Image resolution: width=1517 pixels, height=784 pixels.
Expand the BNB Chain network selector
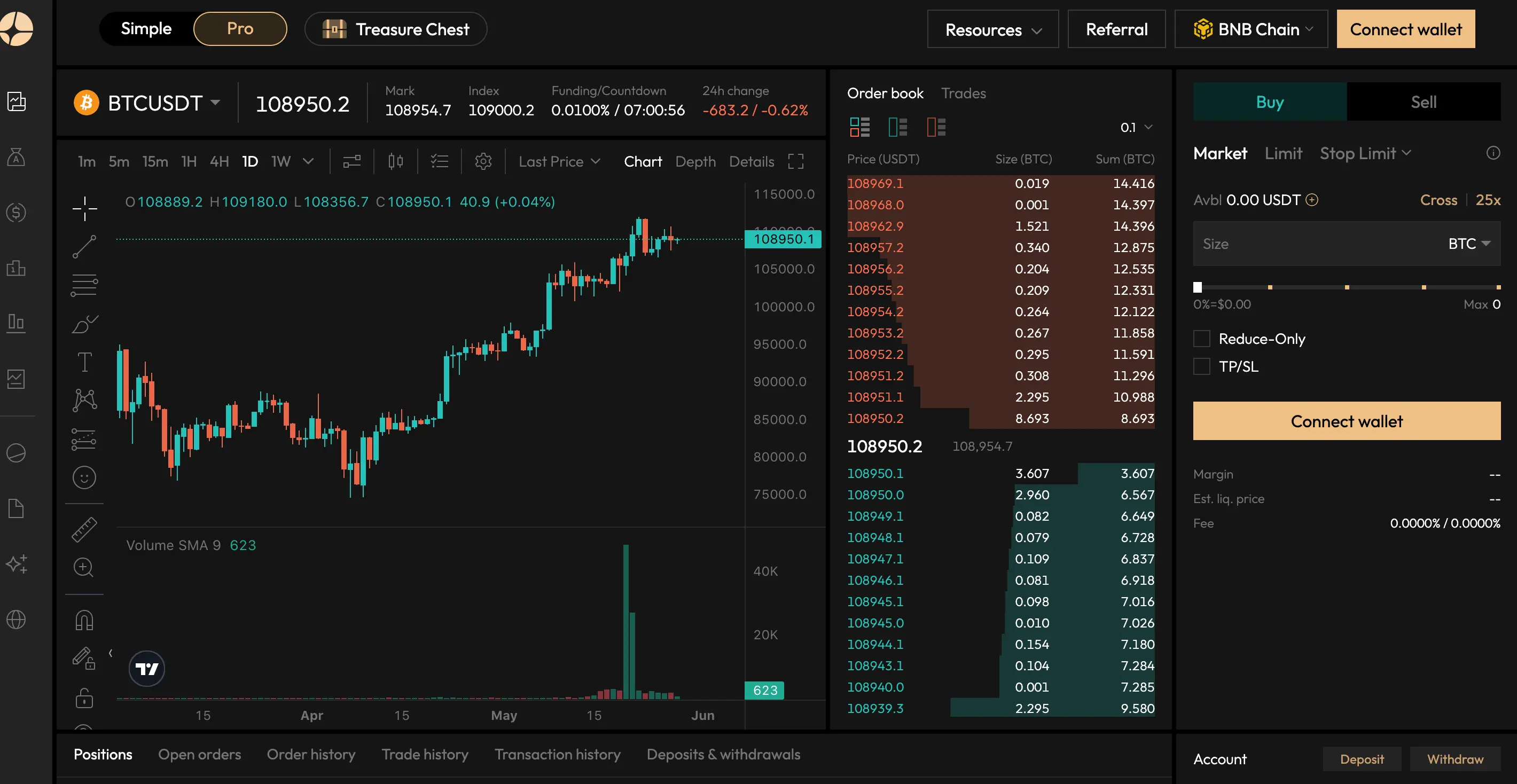(1251, 29)
